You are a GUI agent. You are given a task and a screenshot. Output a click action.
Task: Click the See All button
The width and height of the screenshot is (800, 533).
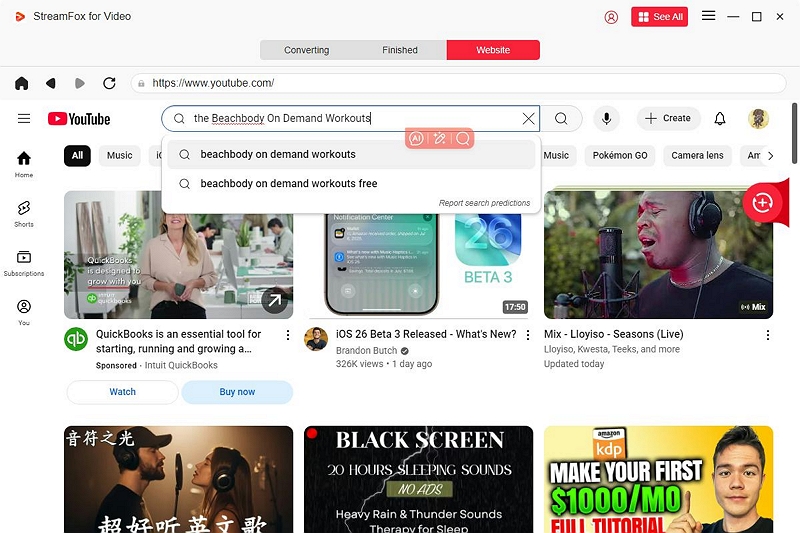659,17
